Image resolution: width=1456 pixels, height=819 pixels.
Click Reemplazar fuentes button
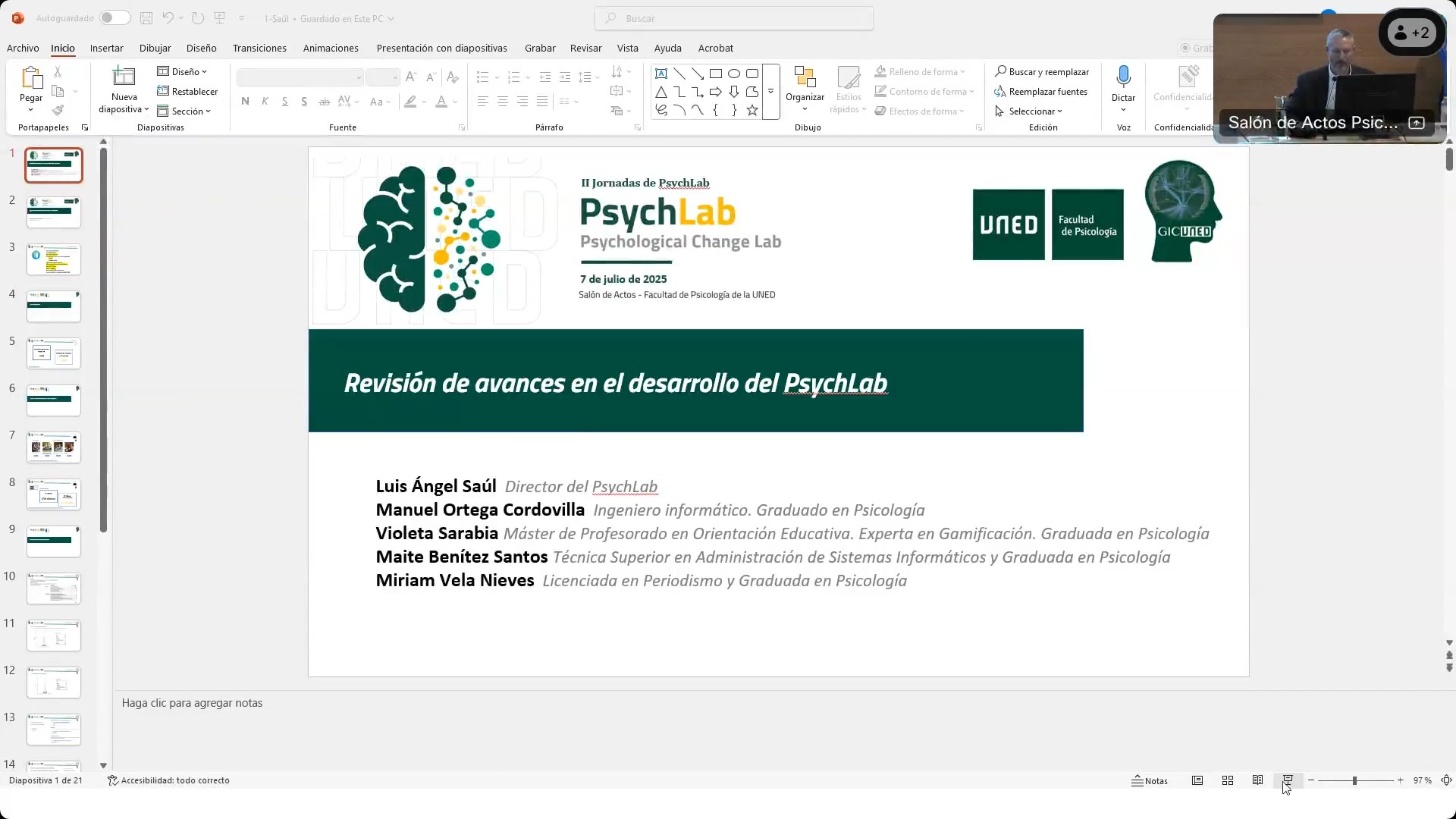point(1040,91)
